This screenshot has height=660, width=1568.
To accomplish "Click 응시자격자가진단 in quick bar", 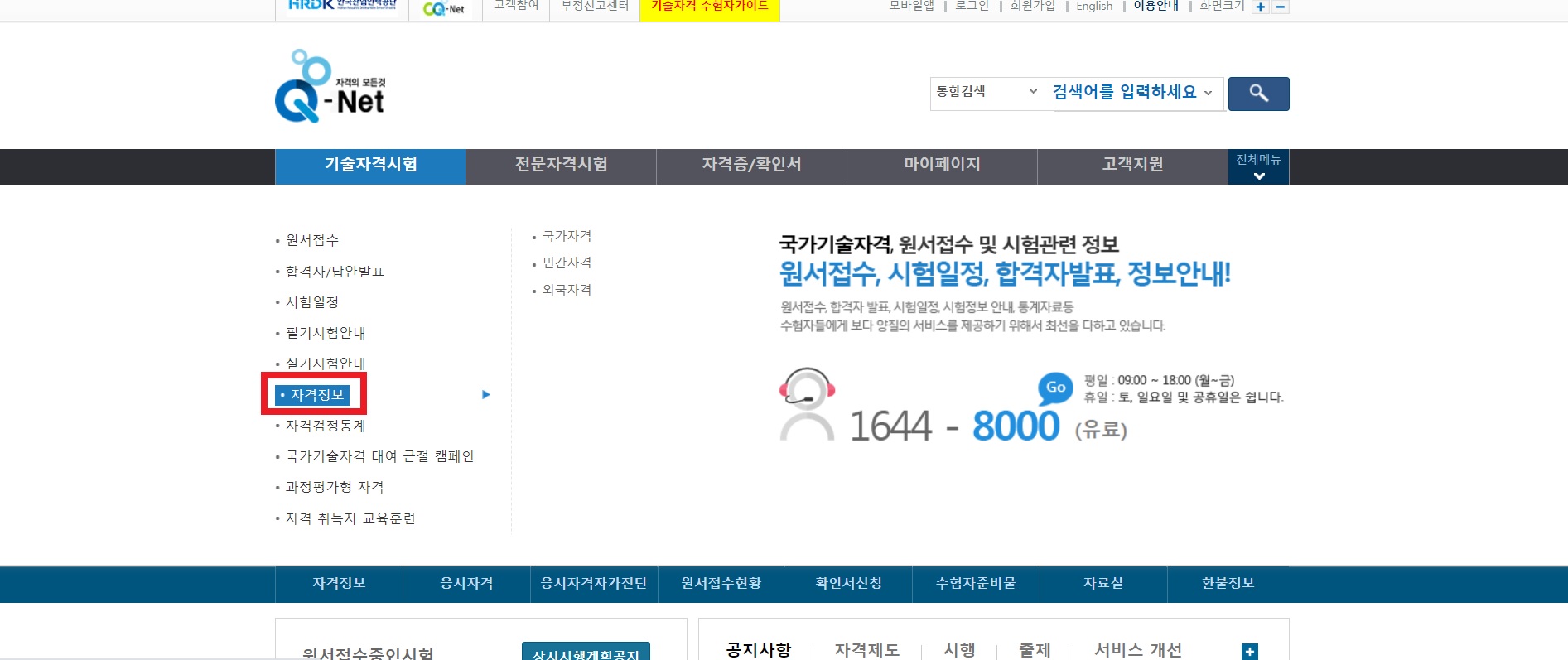I will (x=594, y=584).
